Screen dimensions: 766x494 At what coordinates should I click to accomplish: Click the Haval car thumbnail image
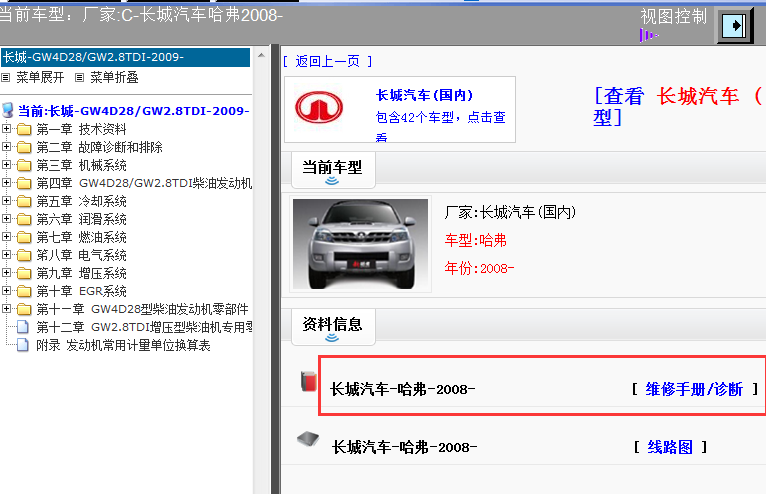(x=361, y=244)
